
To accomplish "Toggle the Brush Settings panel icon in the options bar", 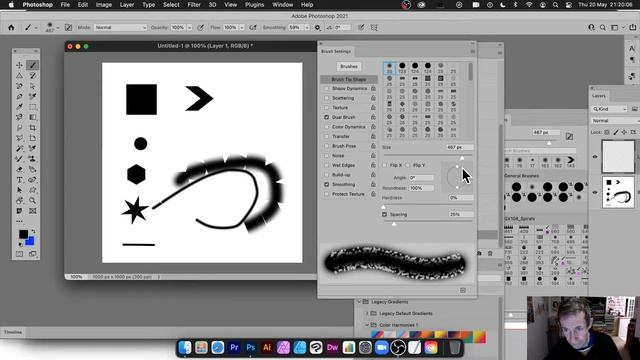I will (68, 27).
